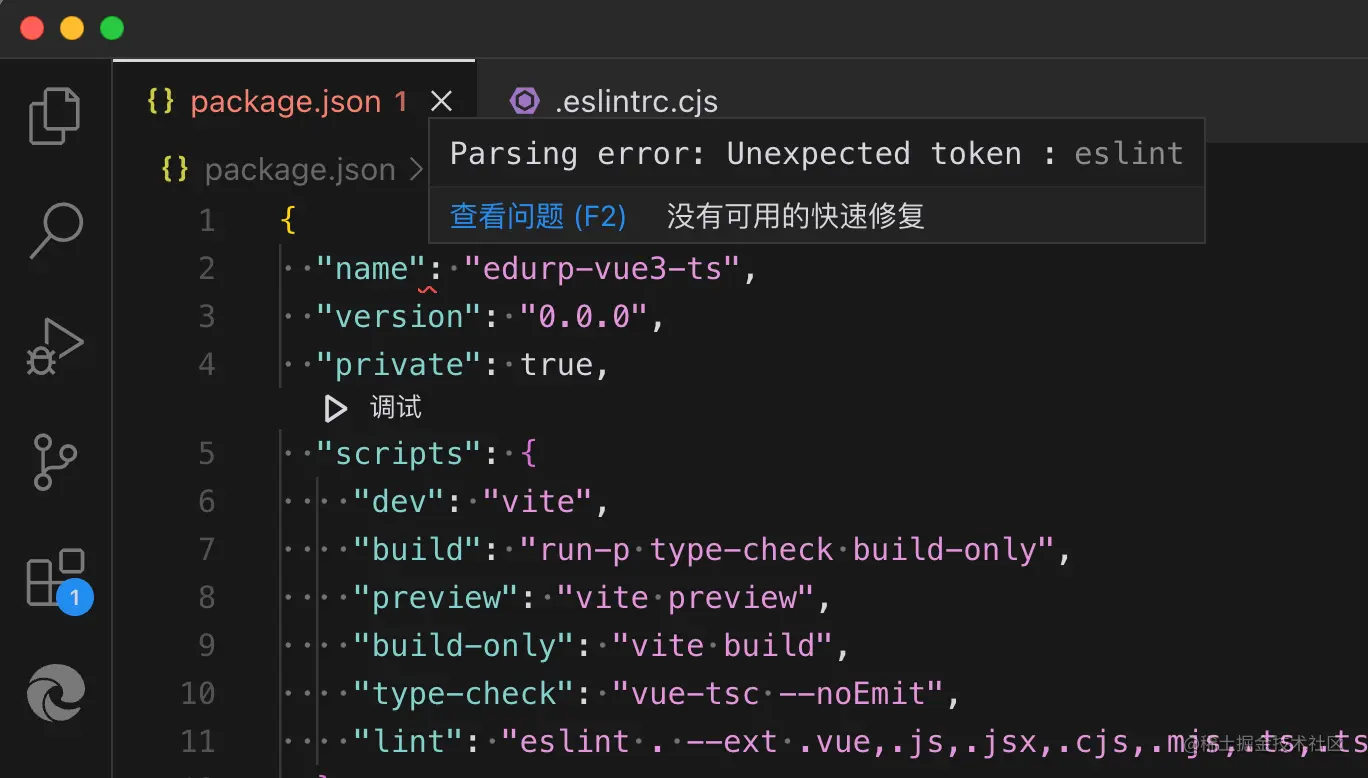Expand the package.json breadcrumb chevron
1368x778 pixels.
(416, 171)
